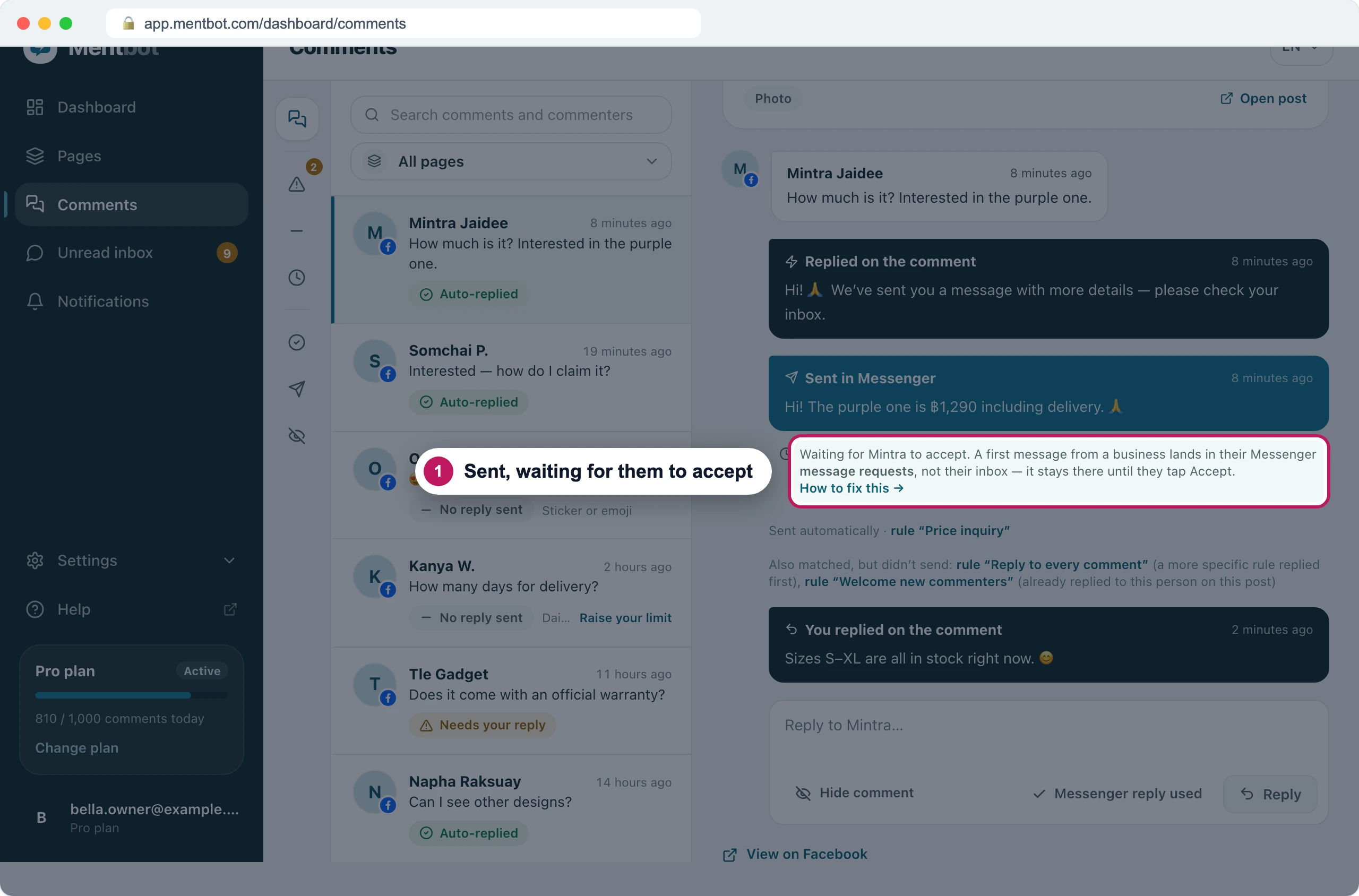Select the checkmark replied filter icon
Image resolution: width=1359 pixels, height=896 pixels.
pos(297,342)
